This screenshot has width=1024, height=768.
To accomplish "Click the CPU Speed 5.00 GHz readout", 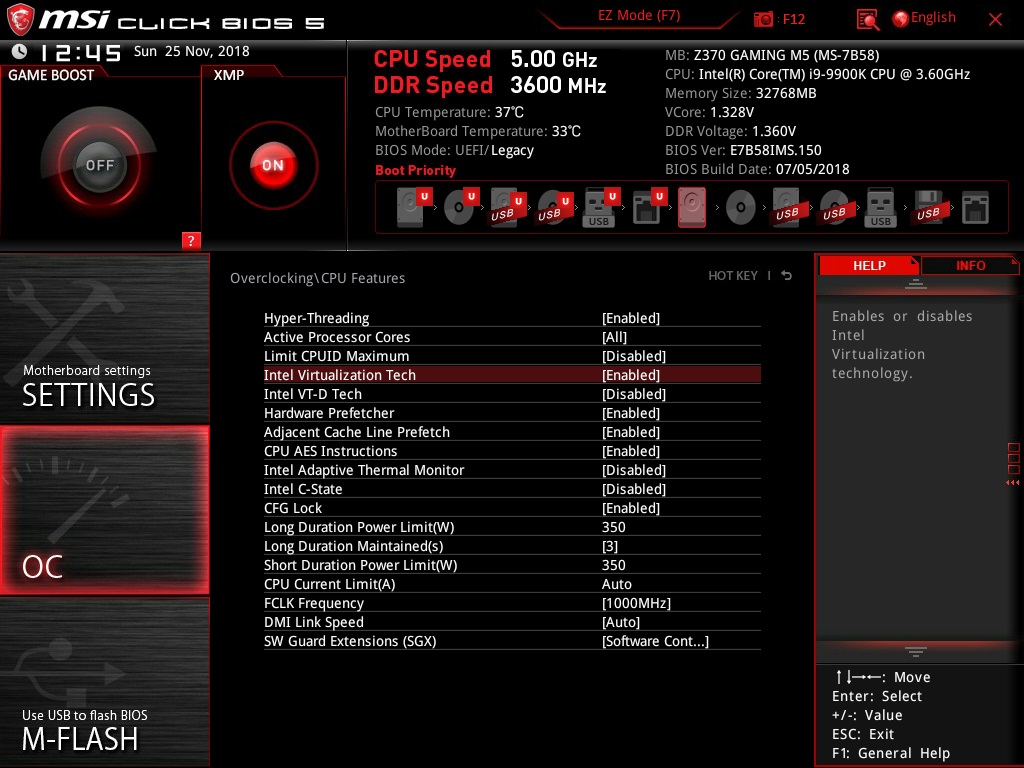I will 485,59.
